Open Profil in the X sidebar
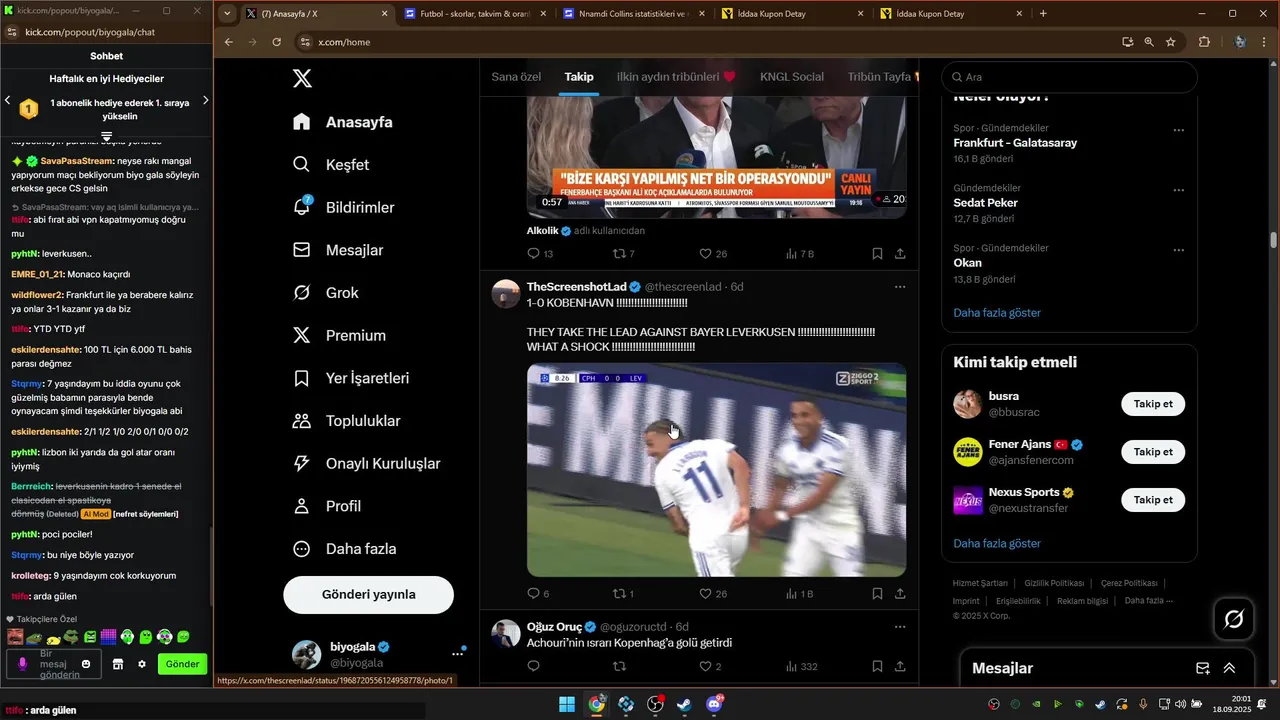The width and height of the screenshot is (1280, 720). [x=326, y=506]
